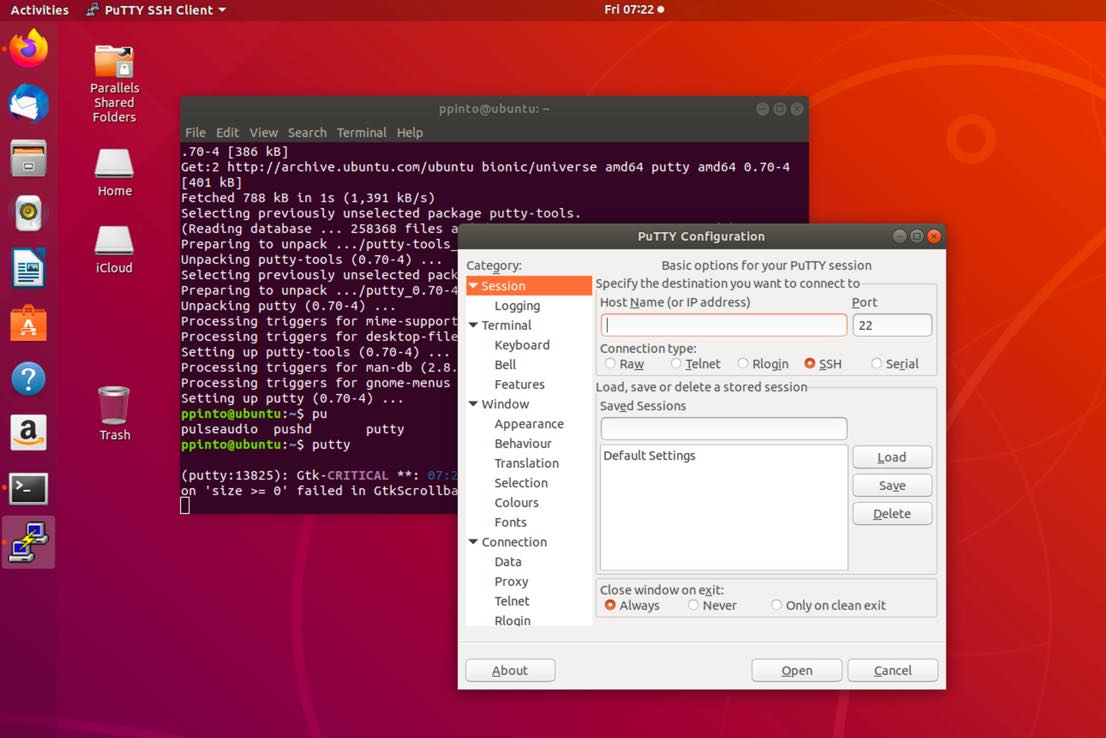Select the Colours category in tree
Image resolution: width=1106 pixels, height=738 pixels.
click(x=516, y=502)
